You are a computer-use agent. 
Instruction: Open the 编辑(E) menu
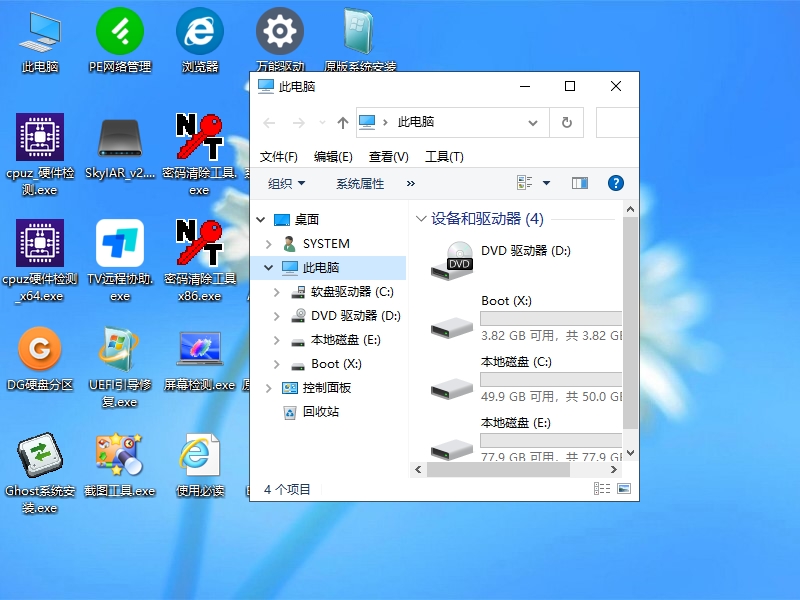point(333,157)
